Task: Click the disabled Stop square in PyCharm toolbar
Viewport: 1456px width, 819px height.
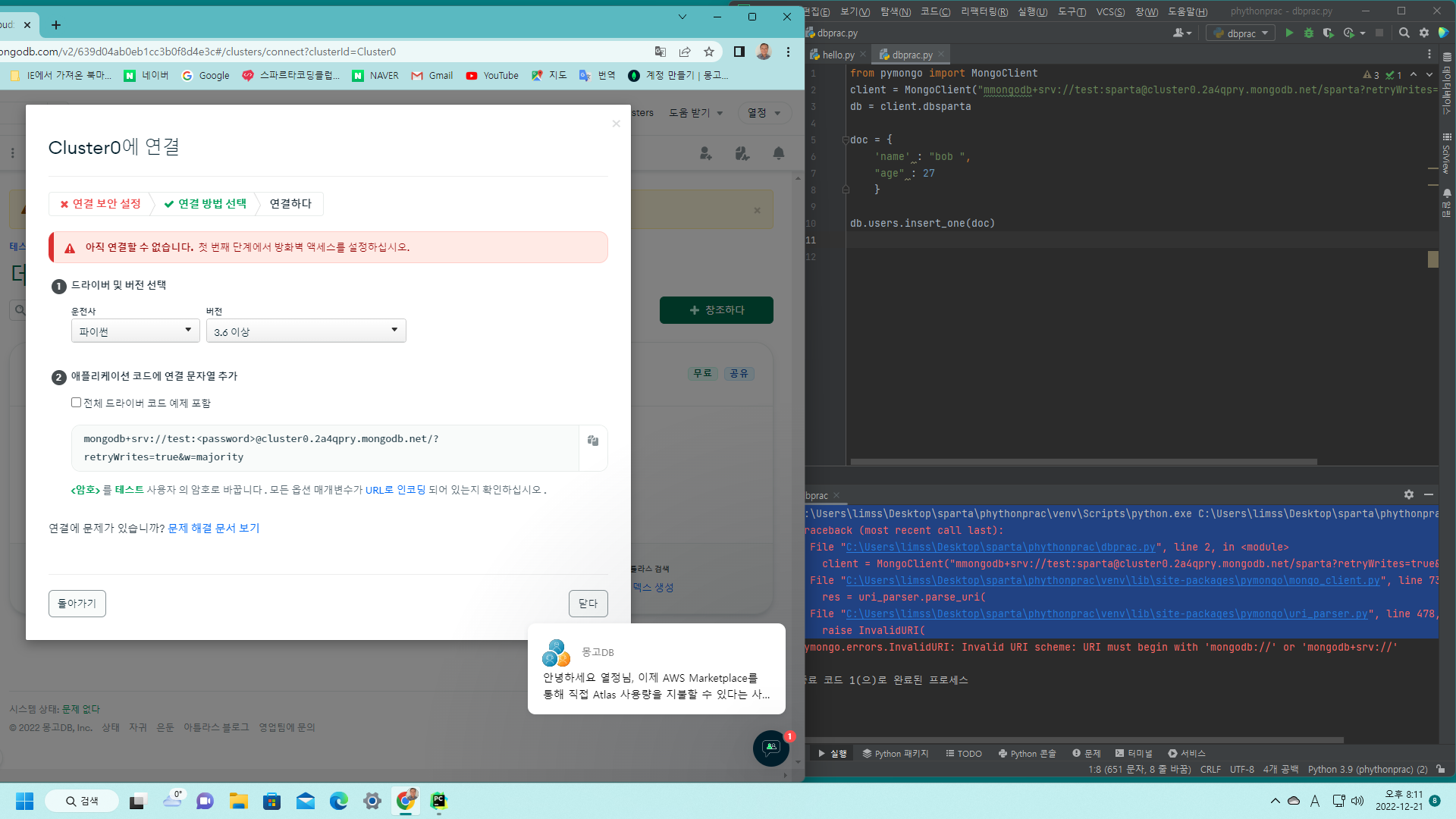Action: tap(1379, 33)
